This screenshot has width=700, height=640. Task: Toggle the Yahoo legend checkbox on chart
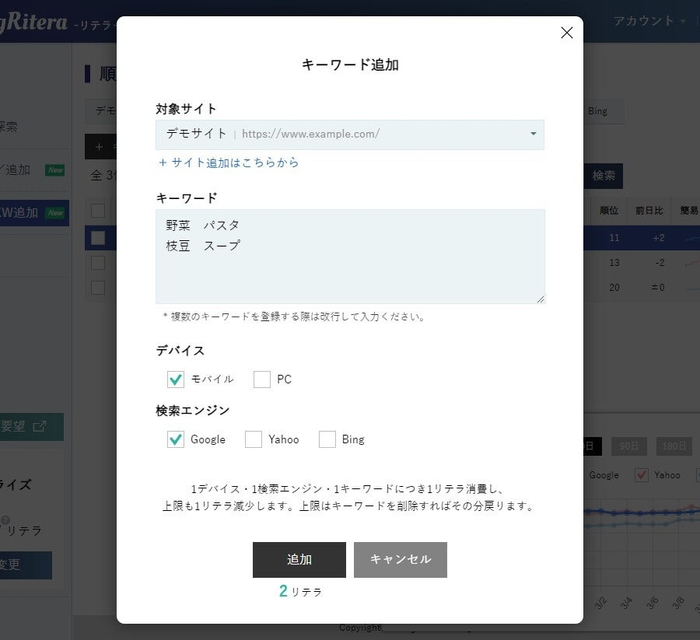tap(642, 475)
